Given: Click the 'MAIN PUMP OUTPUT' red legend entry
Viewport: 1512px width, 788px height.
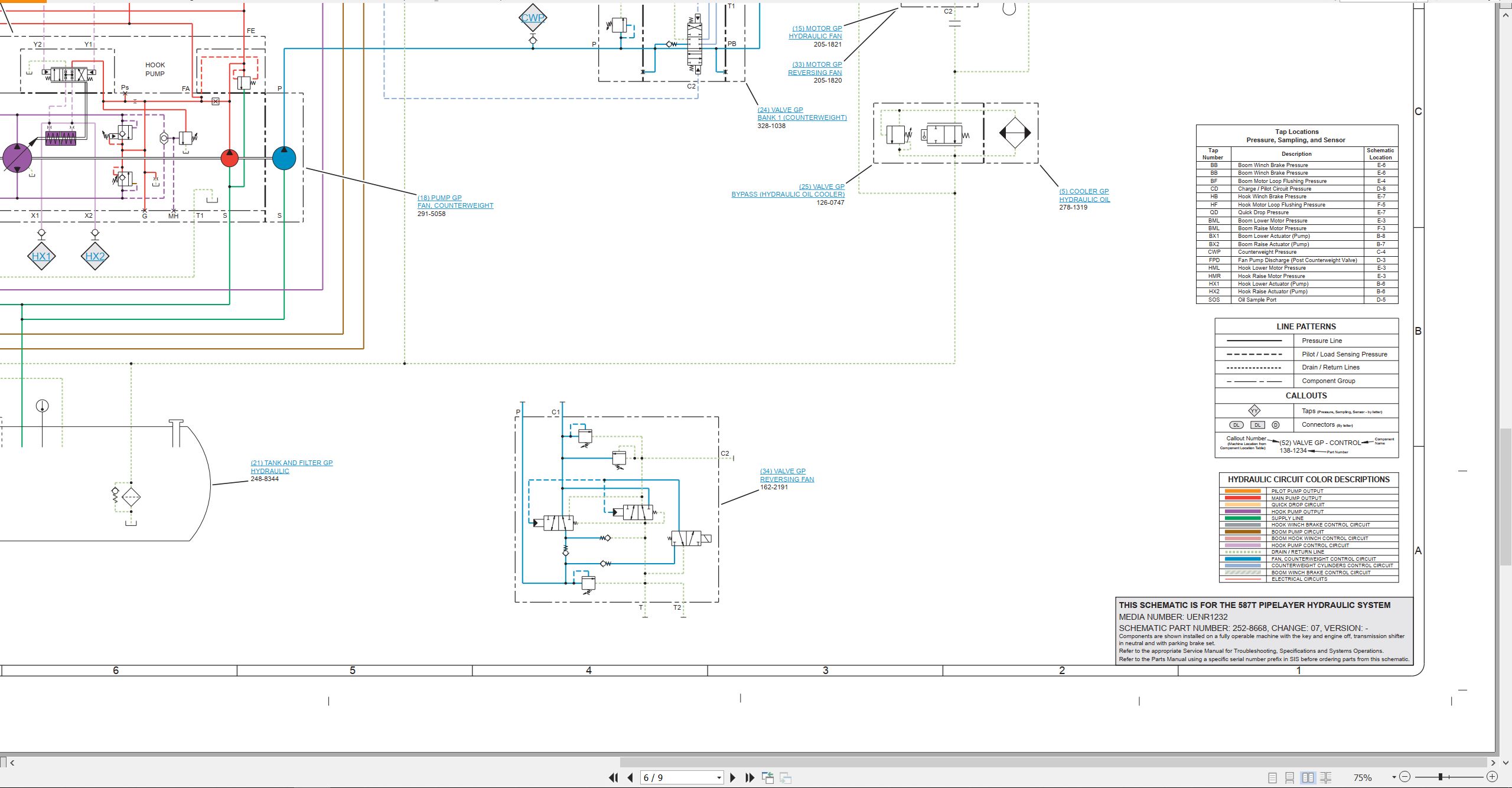Looking at the screenshot, I should click(x=1309, y=498).
